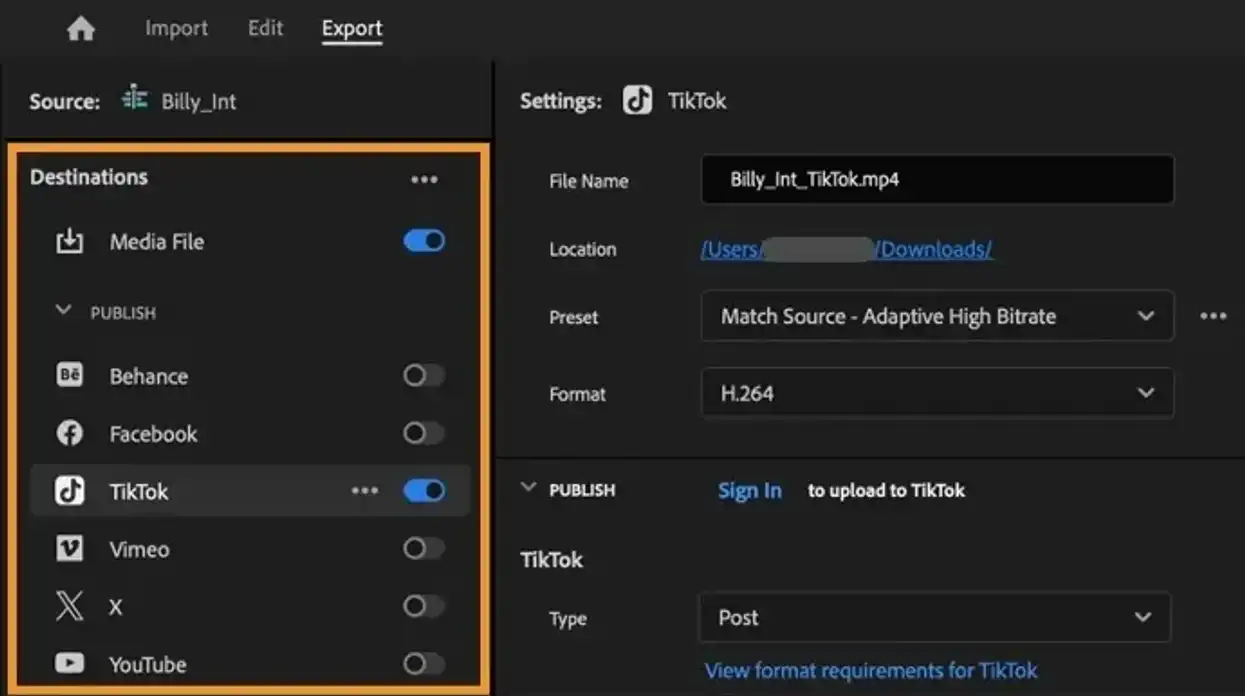Select the Export tab
The width and height of the screenshot is (1245, 696).
point(352,29)
